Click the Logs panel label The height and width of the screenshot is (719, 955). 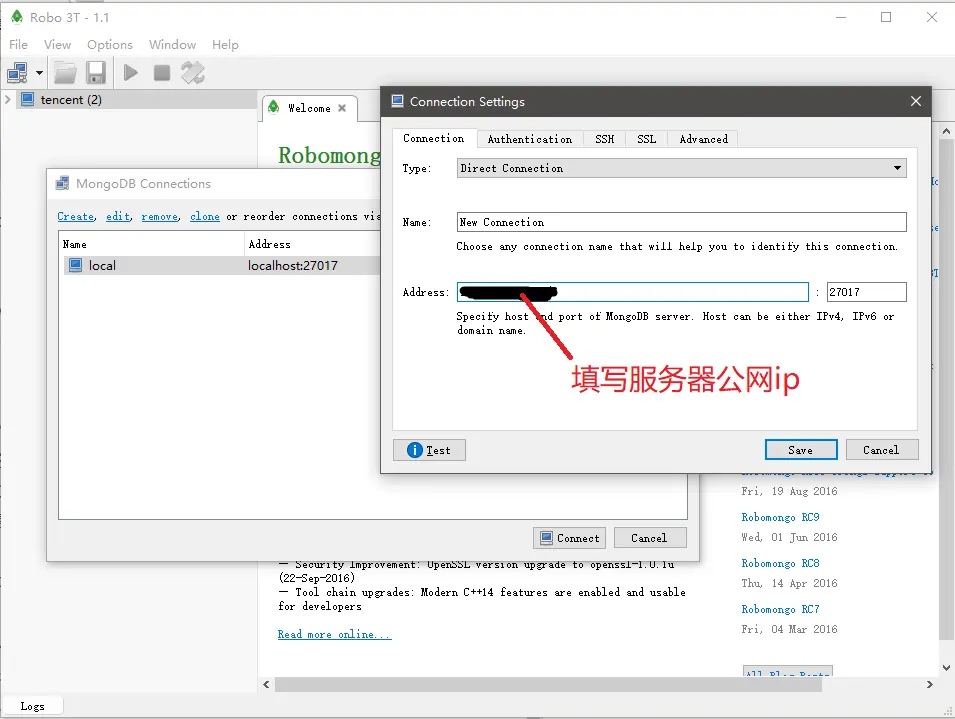coord(32,706)
